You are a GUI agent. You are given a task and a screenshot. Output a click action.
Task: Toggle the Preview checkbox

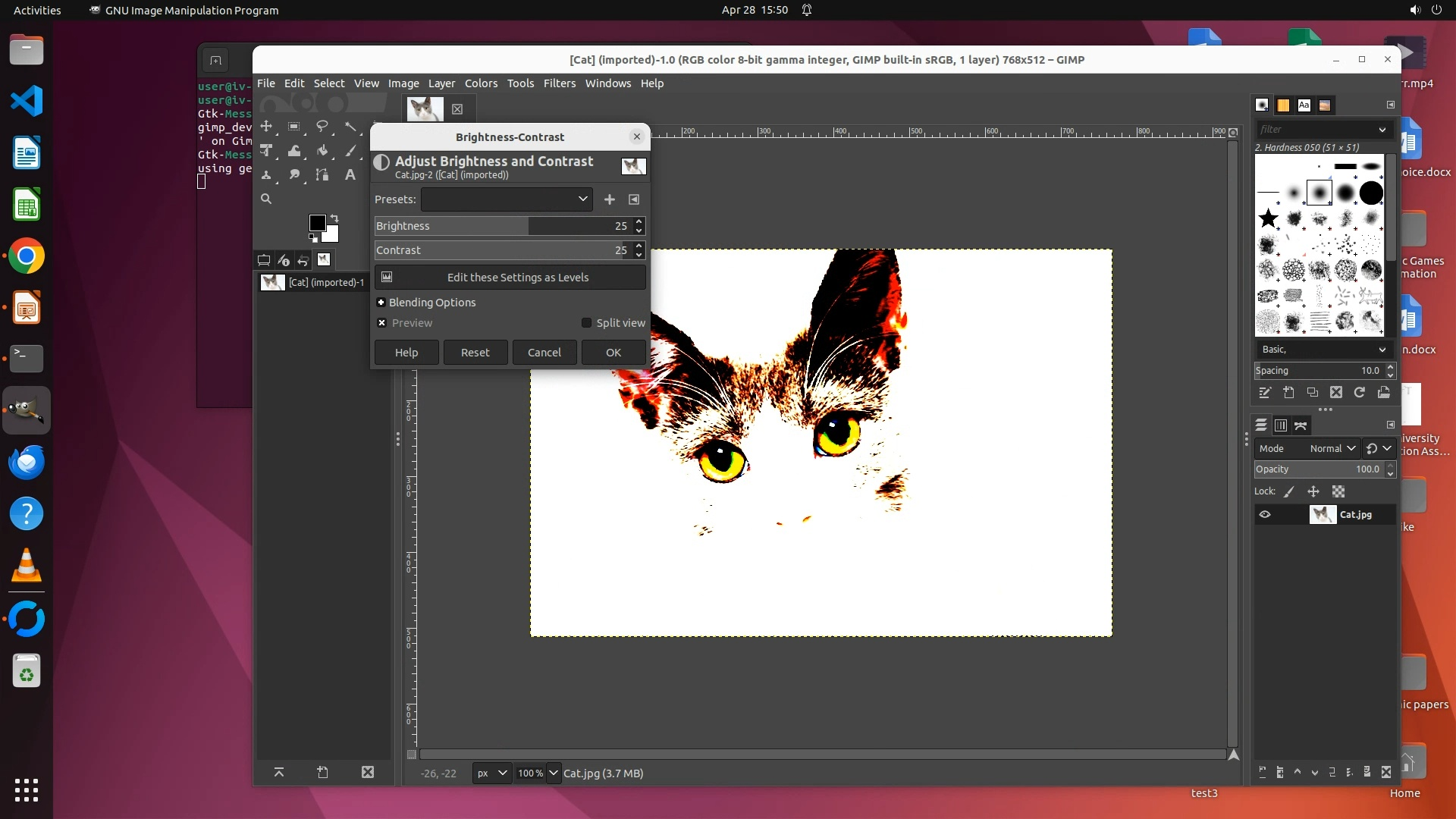[382, 323]
